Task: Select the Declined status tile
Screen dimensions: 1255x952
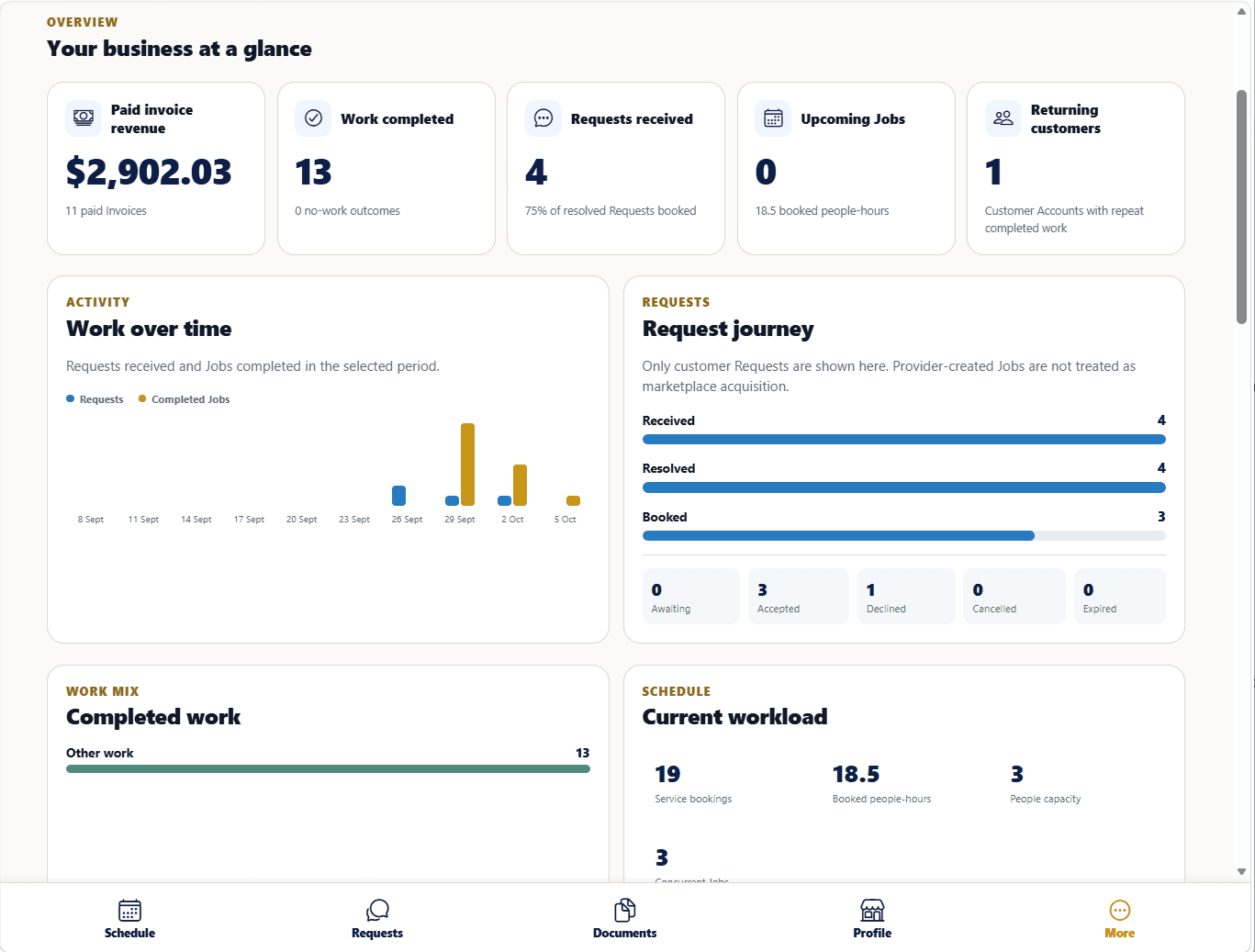Action: pyautogui.click(x=906, y=597)
